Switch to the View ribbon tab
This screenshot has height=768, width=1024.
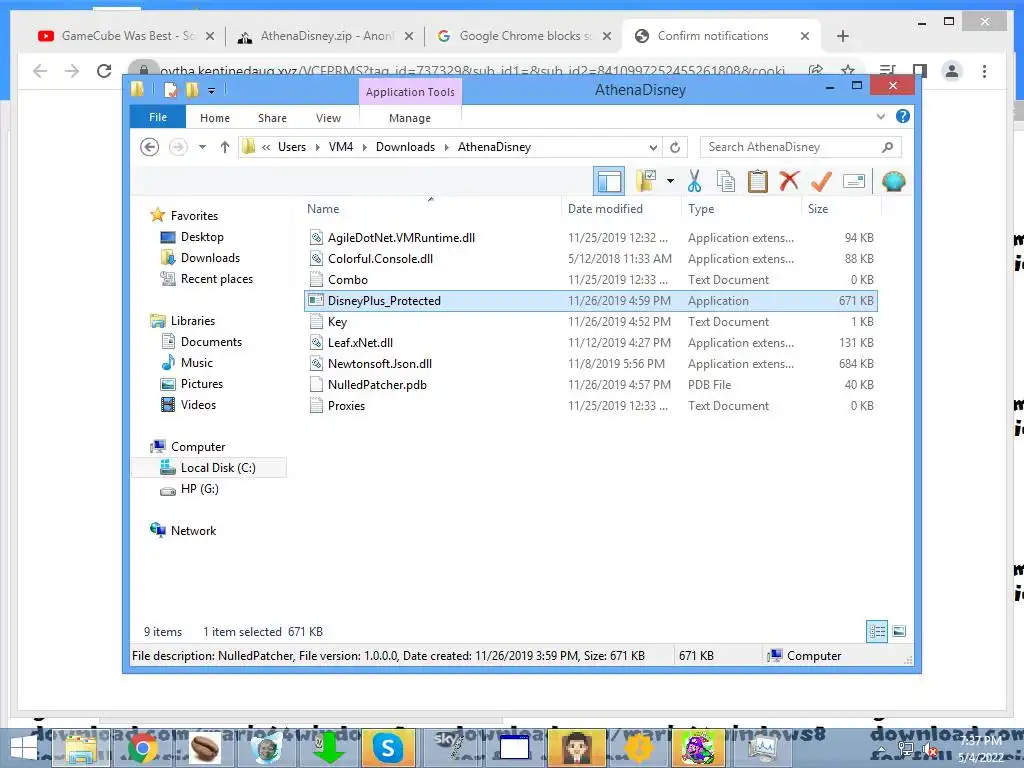click(x=328, y=118)
